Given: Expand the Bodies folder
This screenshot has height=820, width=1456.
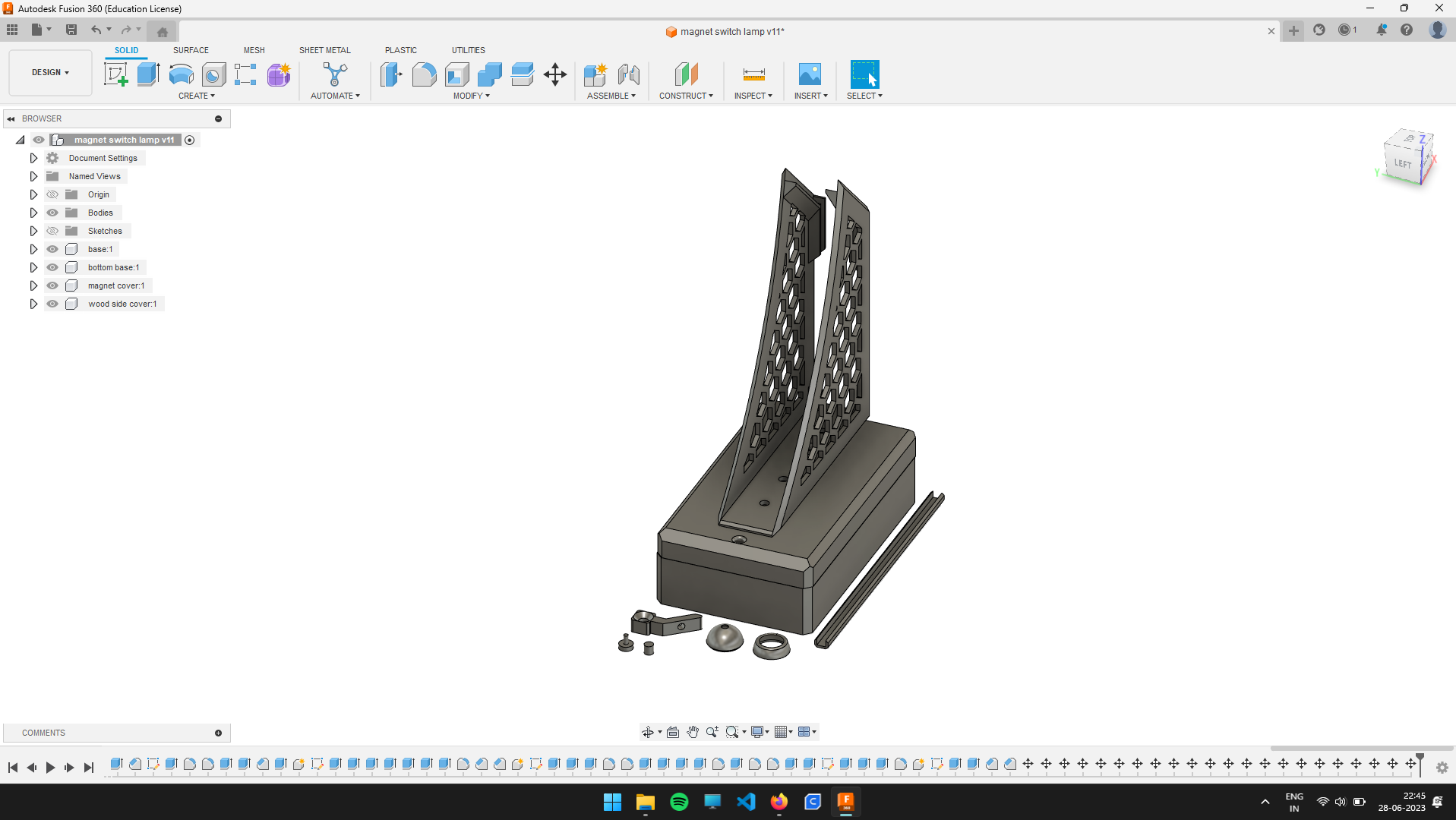Looking at the screenshot, I should (x=33, y=213).
